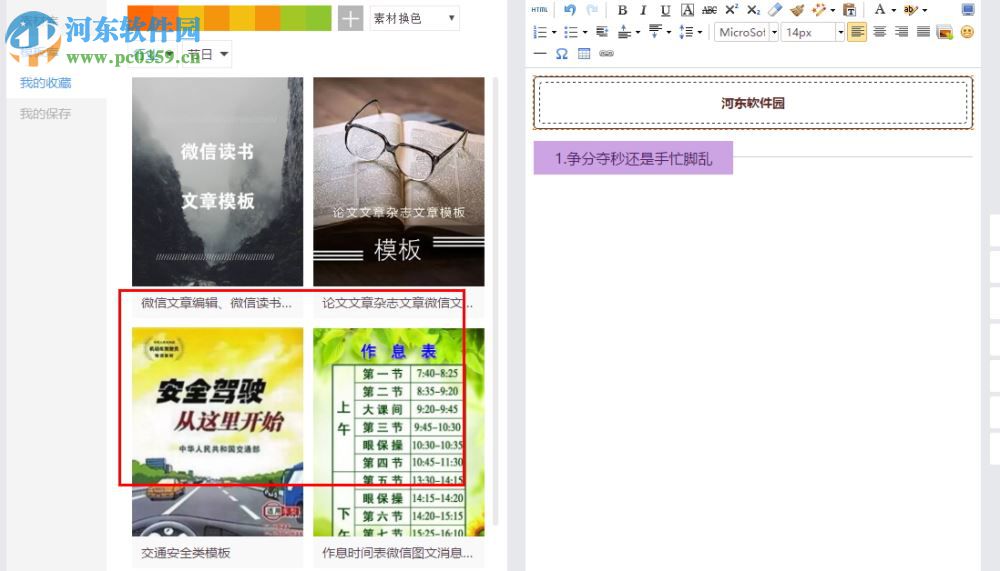
Task: Select the 作息表 timetable template thumbnail
Action: pyautogui.click(x=399, y=432)
